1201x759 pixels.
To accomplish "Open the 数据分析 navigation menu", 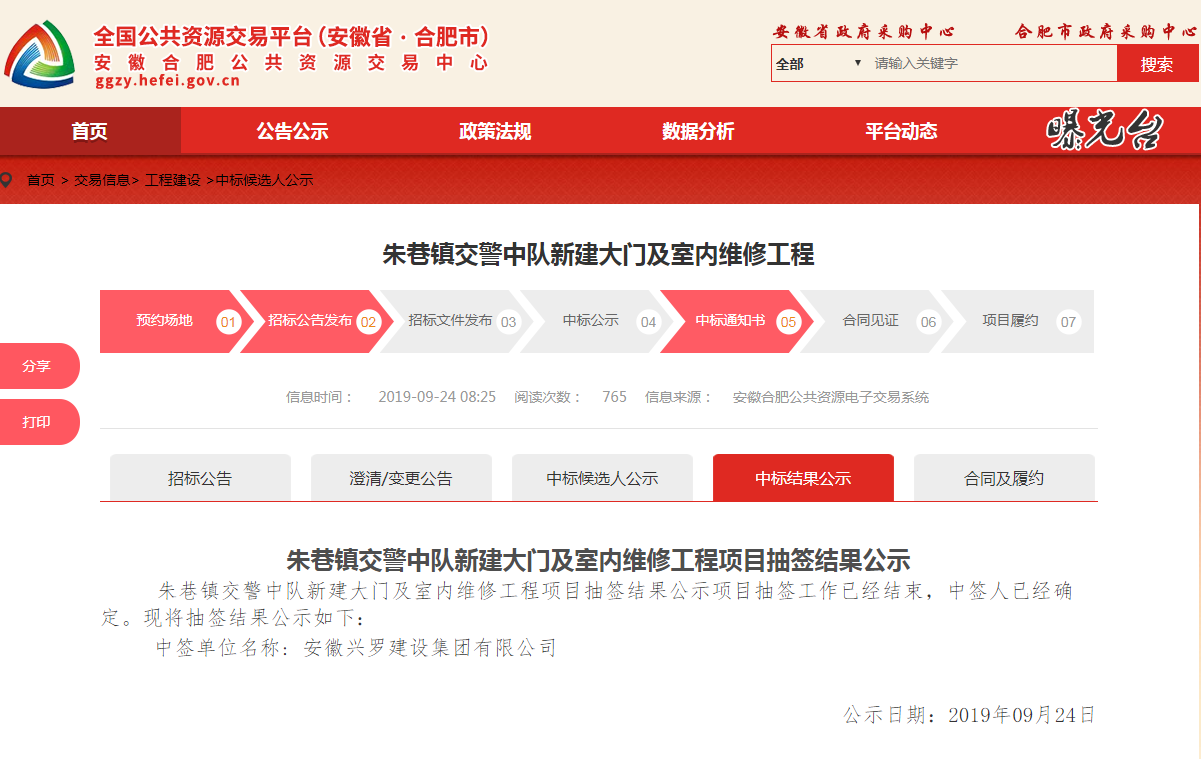I will pos(698,131).
